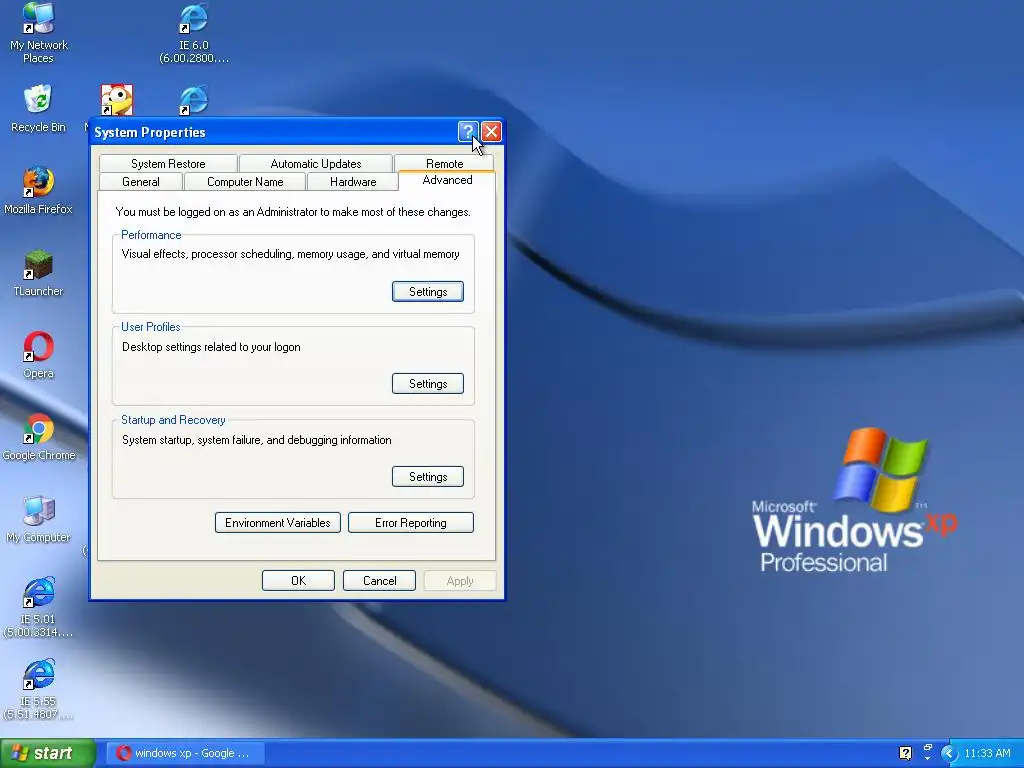Viewport: 1024px width, 768px height.
Task: Open the Start menu
Action: tap(47, 753)
